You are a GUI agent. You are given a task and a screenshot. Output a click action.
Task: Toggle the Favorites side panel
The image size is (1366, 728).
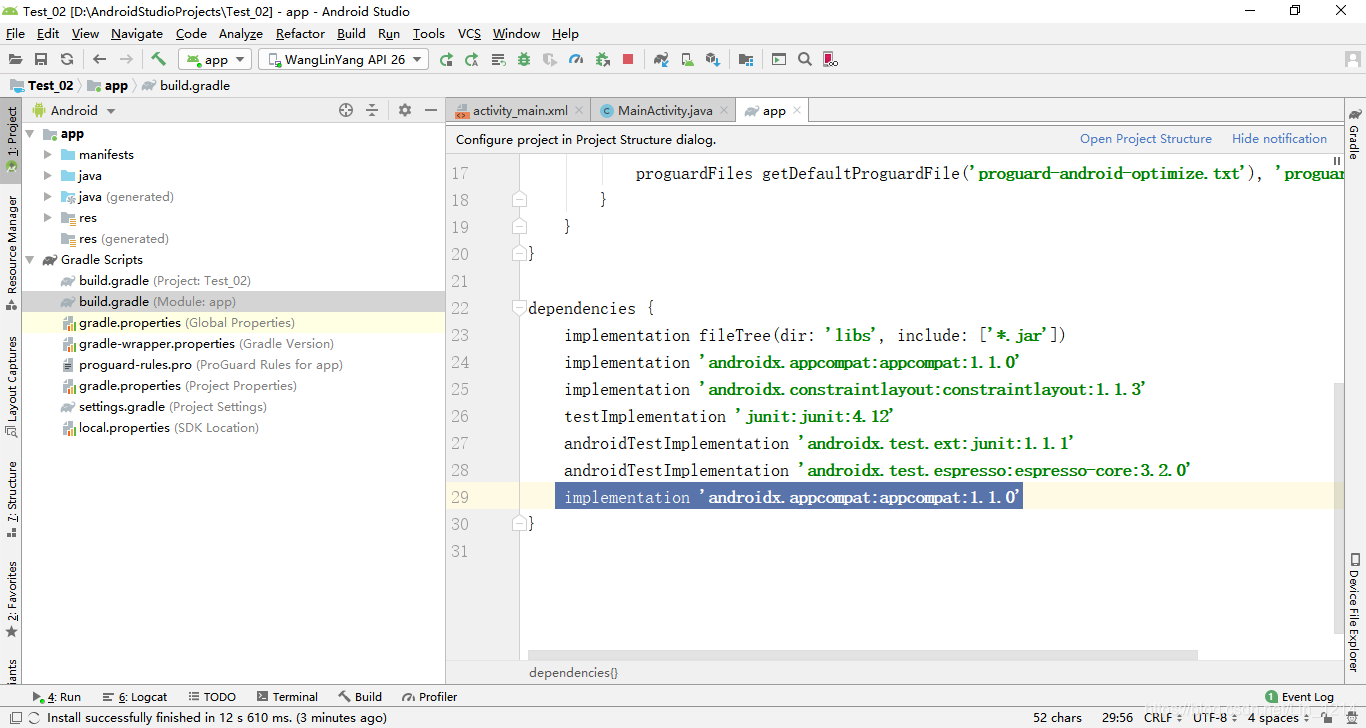tap(12, 599)
